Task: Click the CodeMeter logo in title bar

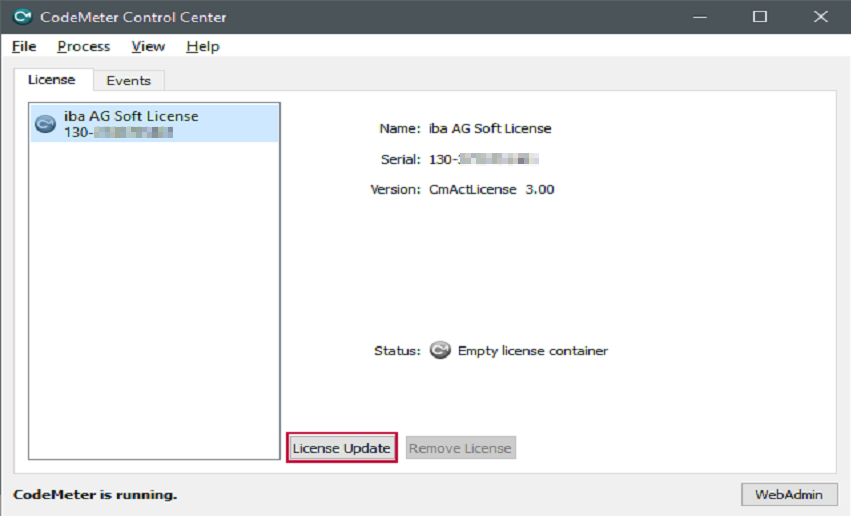Action: coord(22,17)
